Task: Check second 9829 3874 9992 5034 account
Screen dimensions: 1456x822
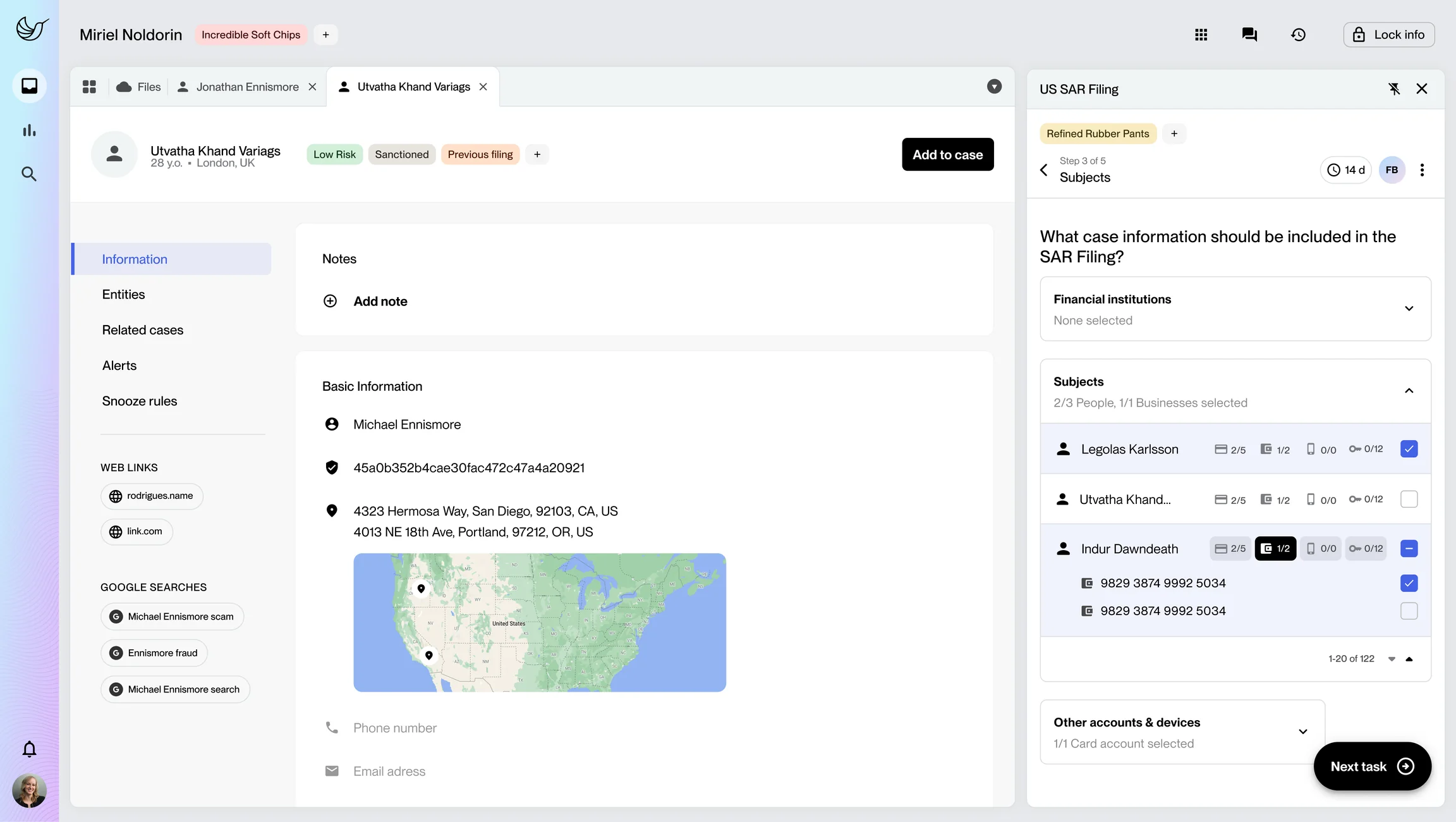Action: [x=1409, y=611]
